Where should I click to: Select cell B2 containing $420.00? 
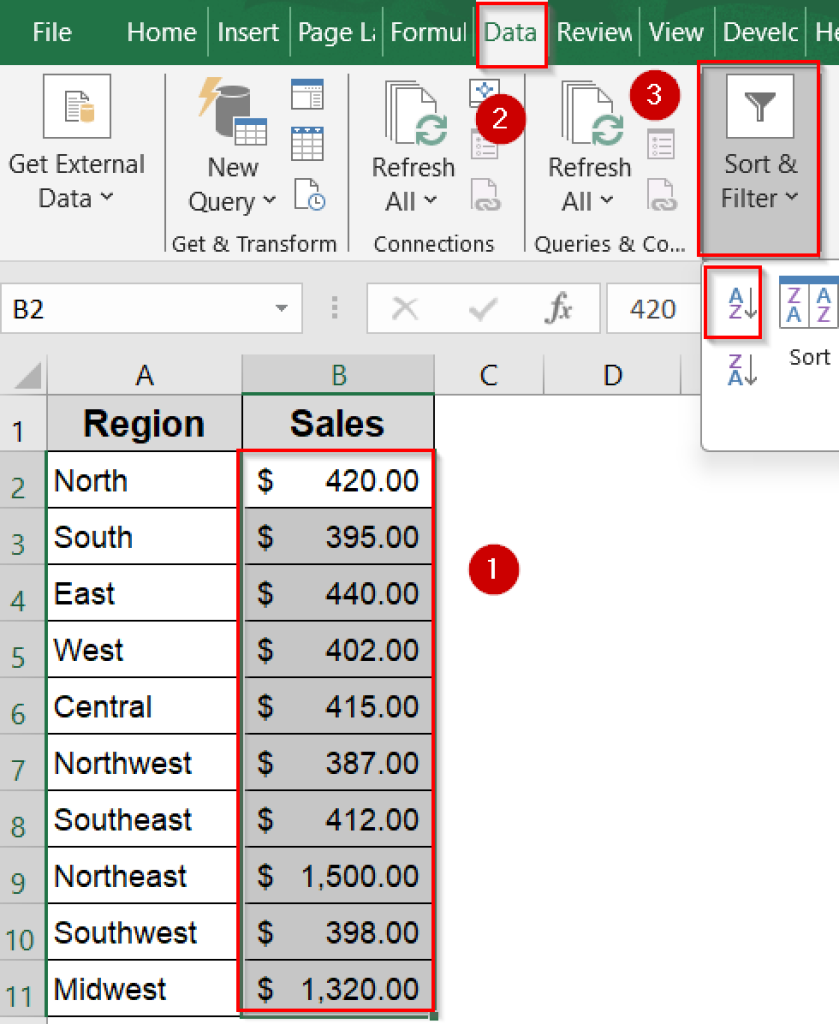[337, 480]
